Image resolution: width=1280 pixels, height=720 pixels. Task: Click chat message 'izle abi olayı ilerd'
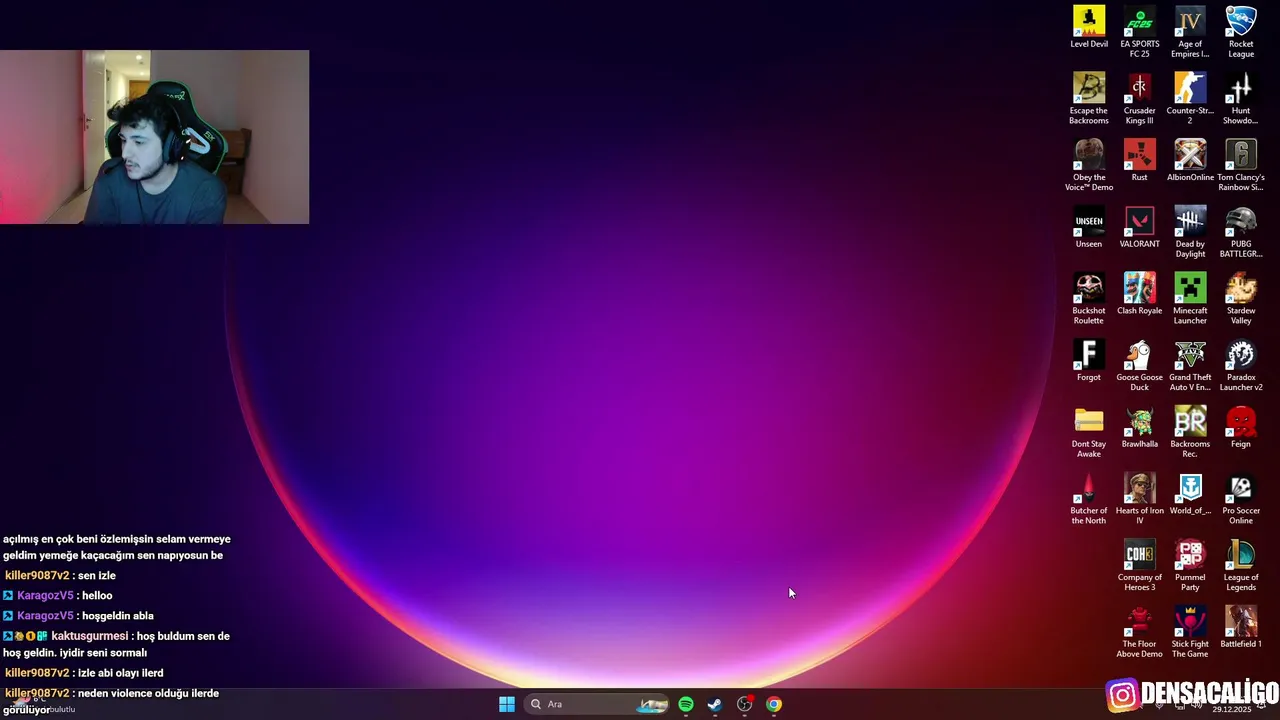pyautogui.click(x=120, y=673)
